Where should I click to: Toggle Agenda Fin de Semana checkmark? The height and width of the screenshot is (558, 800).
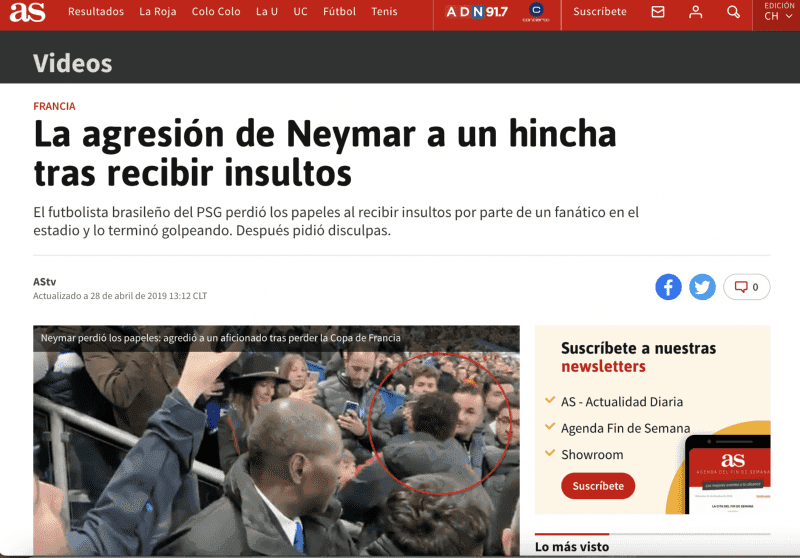coord(550,426)
